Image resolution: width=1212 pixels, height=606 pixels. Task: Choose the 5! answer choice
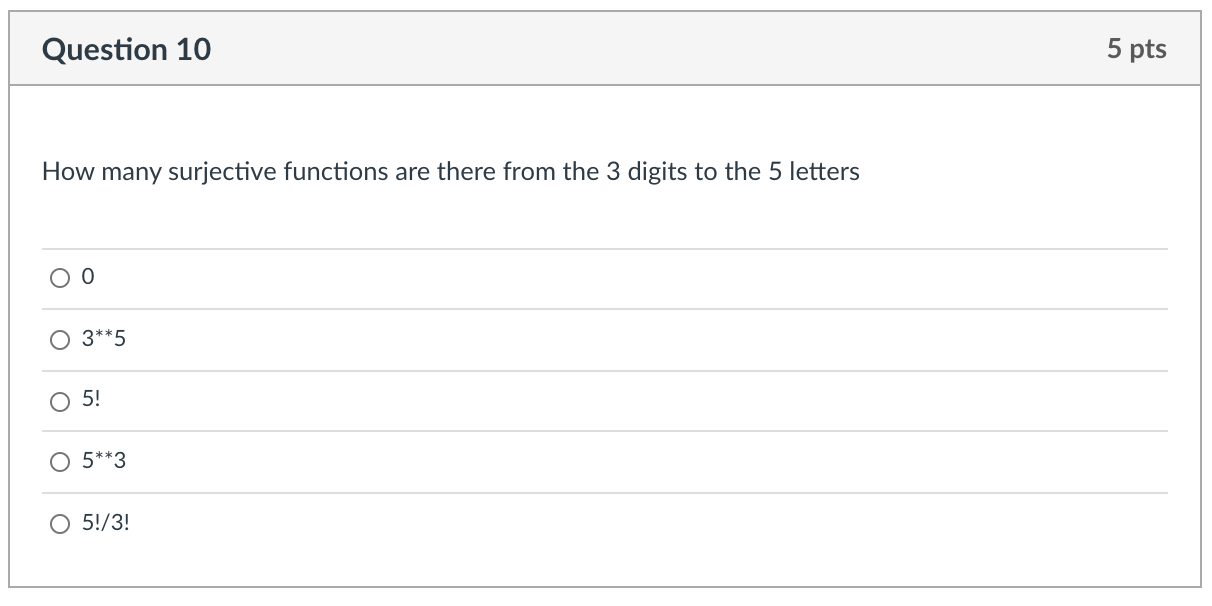point(60,400)
